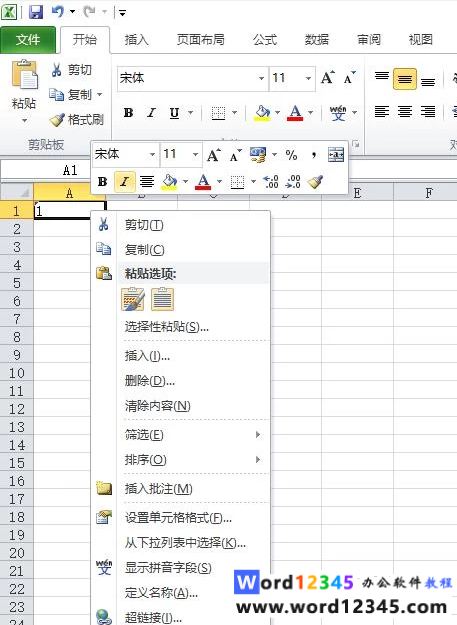
Task: Click the ribbon phonetic guide wén icon
Action: (x=338, y=113)
